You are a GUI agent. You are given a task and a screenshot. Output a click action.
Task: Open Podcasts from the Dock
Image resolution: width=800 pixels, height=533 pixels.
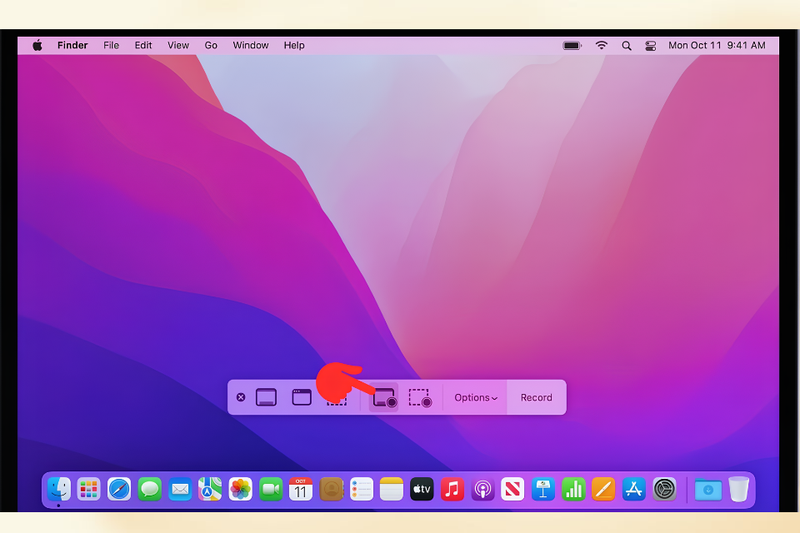point(483,489)
